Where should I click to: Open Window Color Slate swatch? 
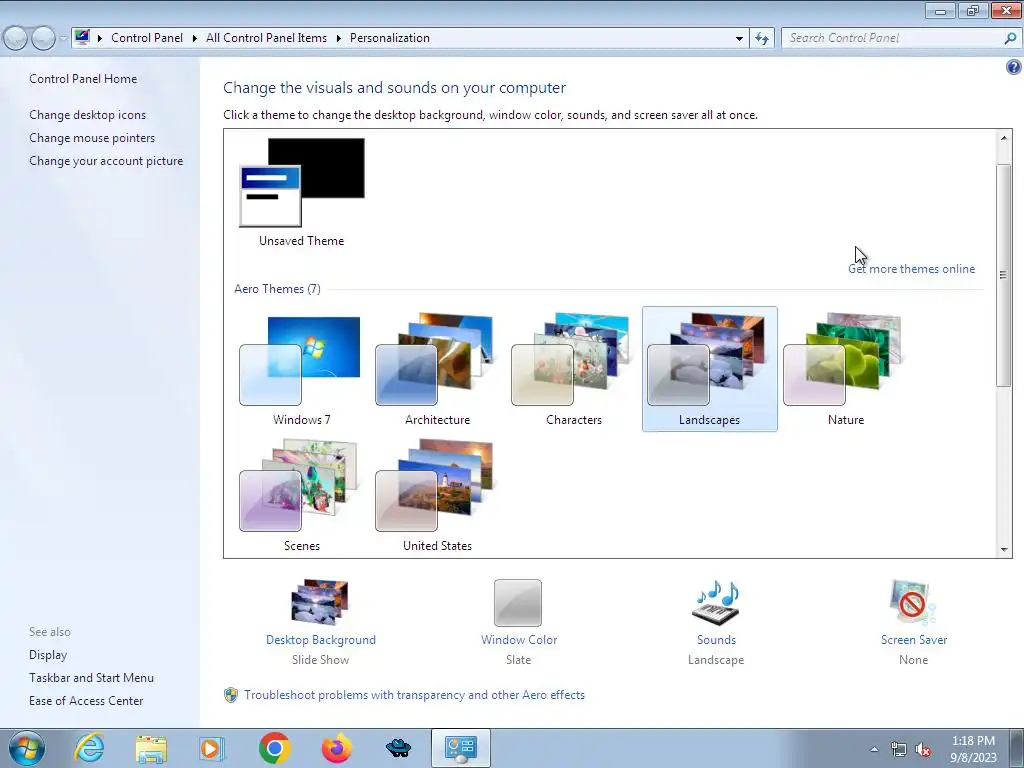point(518,603)
